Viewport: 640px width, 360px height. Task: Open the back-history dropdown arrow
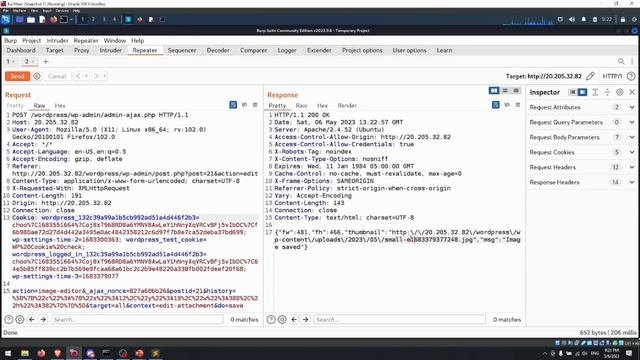pyautogui.click(x=86, y=76)
